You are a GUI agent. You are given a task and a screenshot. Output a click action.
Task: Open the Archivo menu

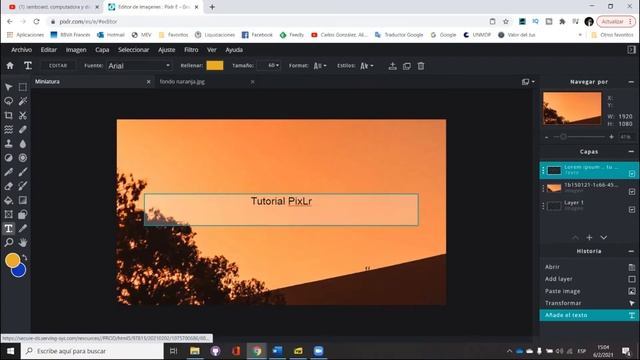click(22, 50)
